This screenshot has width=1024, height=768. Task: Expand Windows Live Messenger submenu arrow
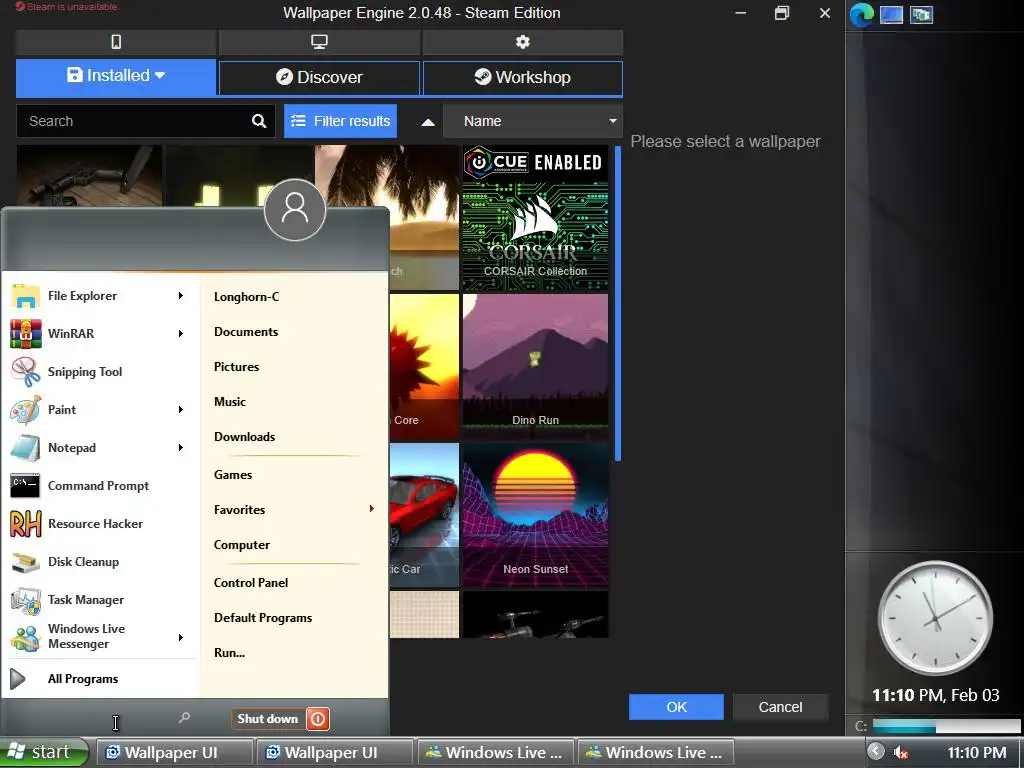pos(181,637)
